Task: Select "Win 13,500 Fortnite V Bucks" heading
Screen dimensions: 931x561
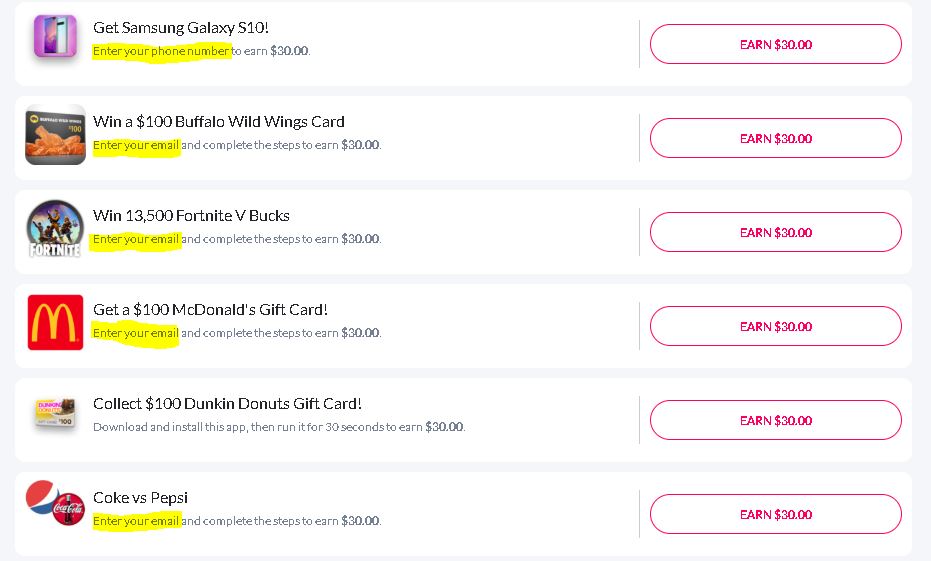Action: click(x=191, y=215)
